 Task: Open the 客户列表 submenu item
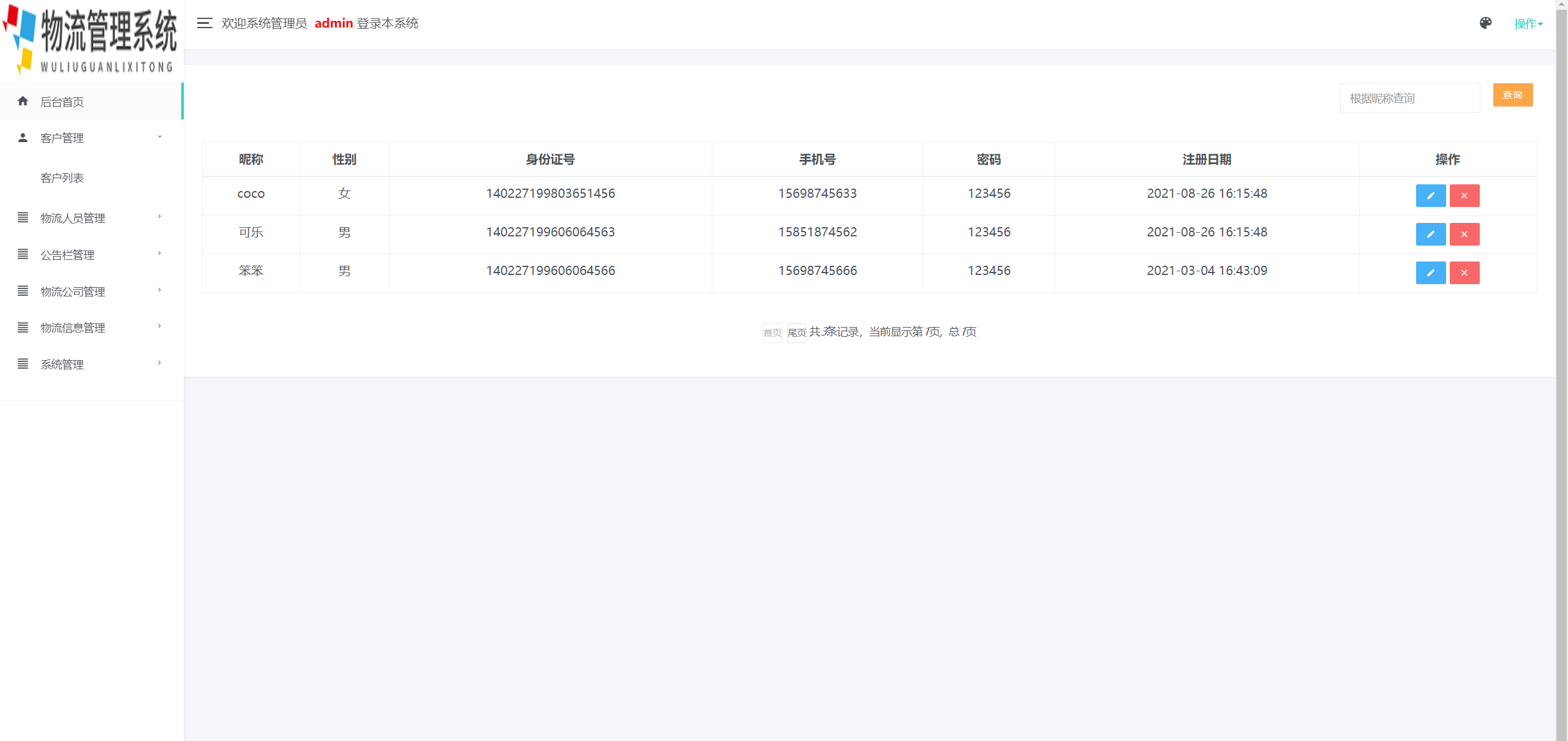coord(62,178)
